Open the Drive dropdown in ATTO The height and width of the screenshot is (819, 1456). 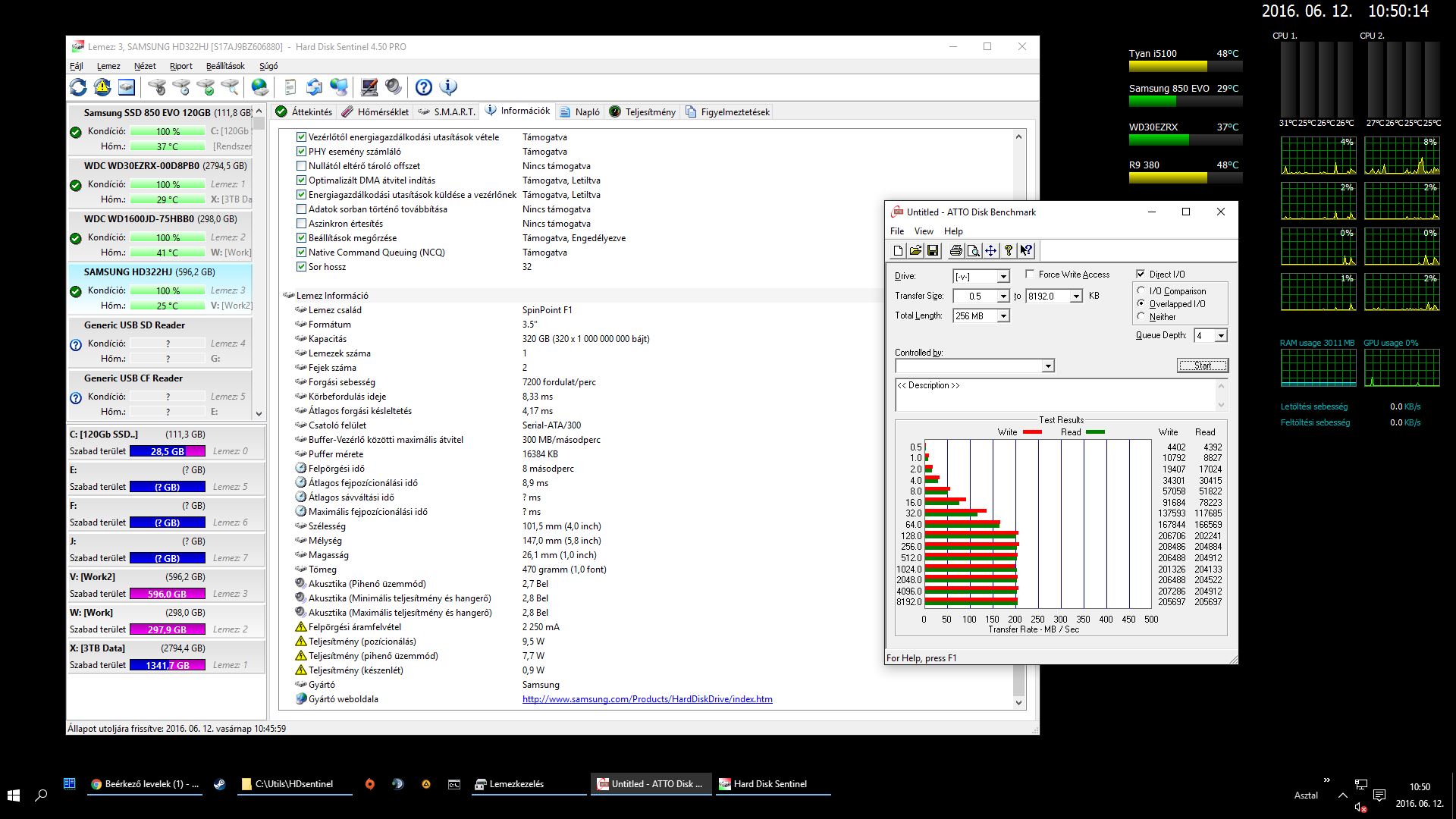point(1003,277)
